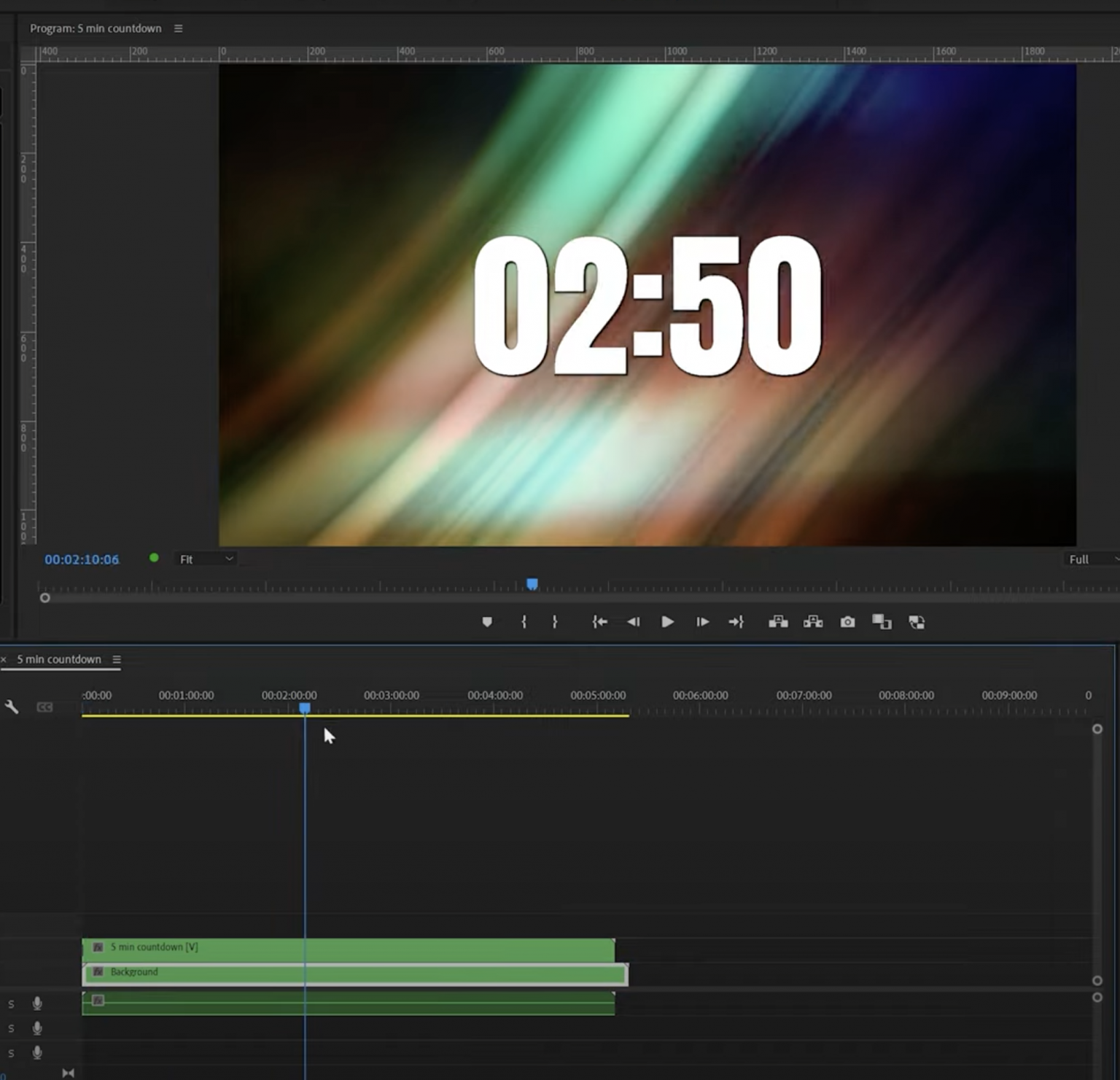Step forward one frame

(702, 622)
